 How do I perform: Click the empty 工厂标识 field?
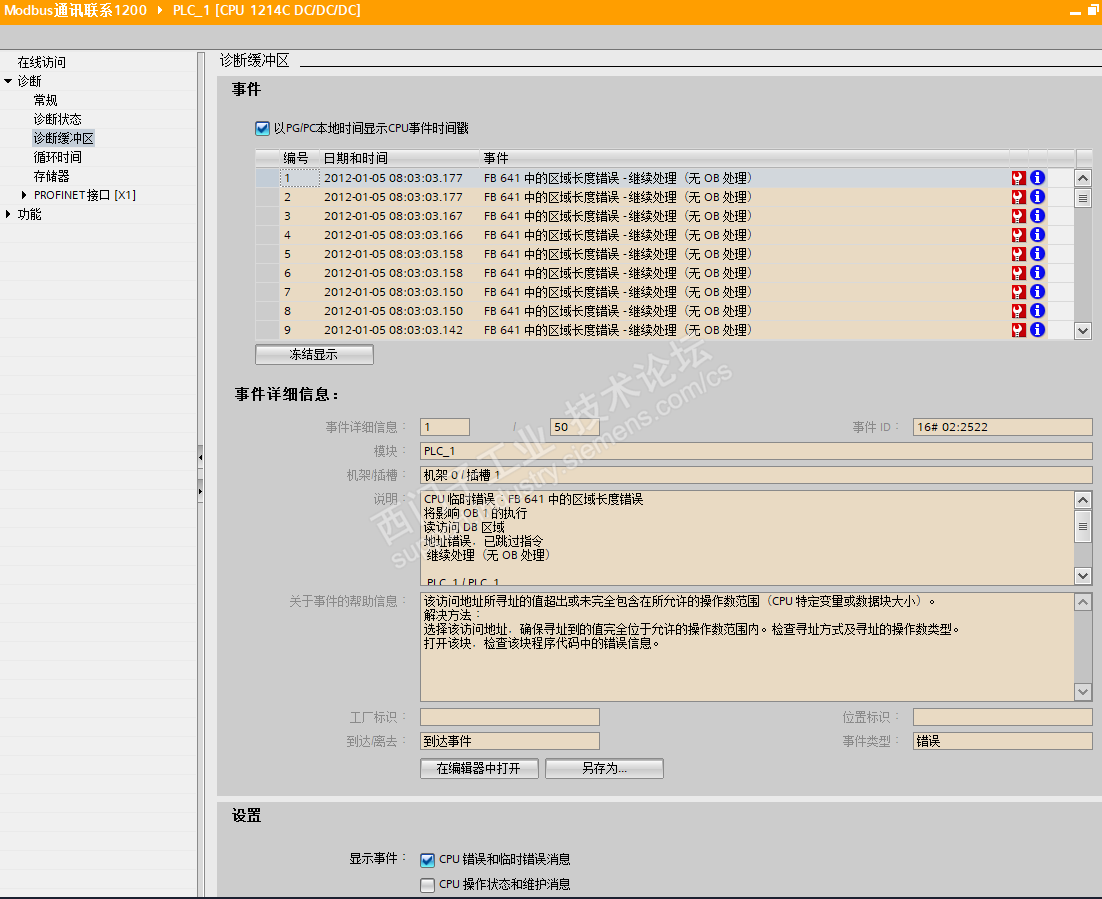tap(510, 717)
